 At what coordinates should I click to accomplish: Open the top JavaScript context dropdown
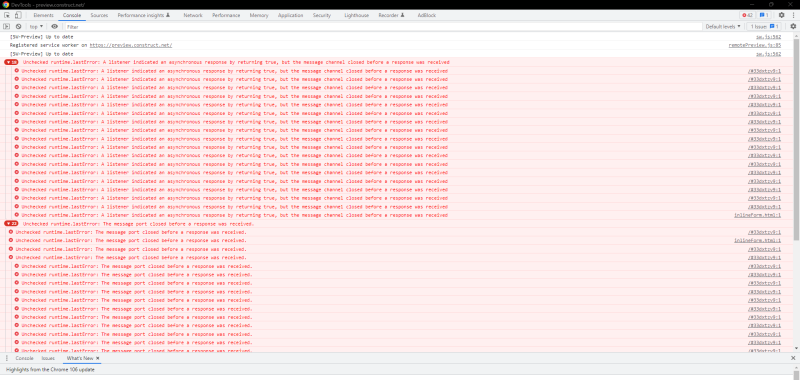pyautogui.click(x=36, y=27)
